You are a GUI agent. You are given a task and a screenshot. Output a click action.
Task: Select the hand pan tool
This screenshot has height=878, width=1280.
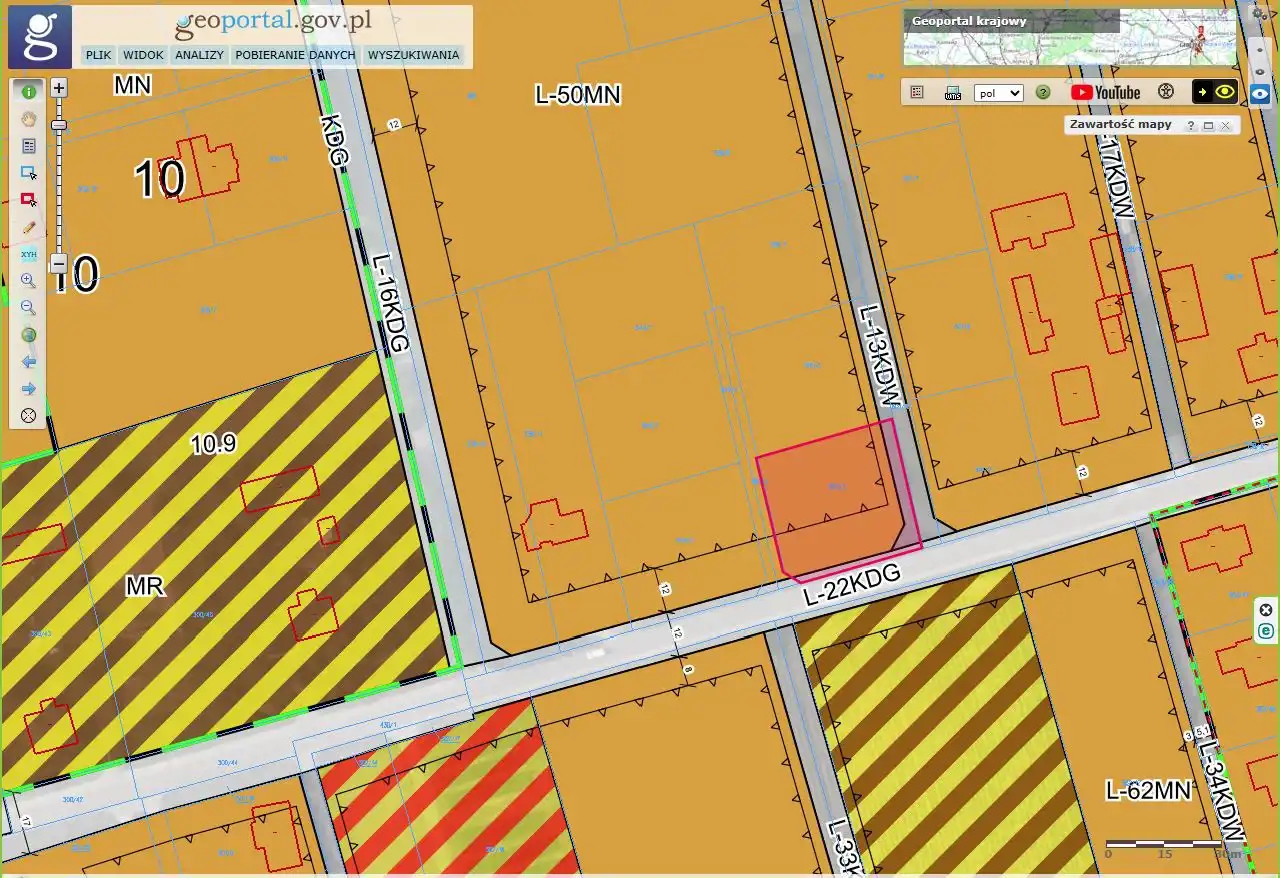(x=28, y=119)
